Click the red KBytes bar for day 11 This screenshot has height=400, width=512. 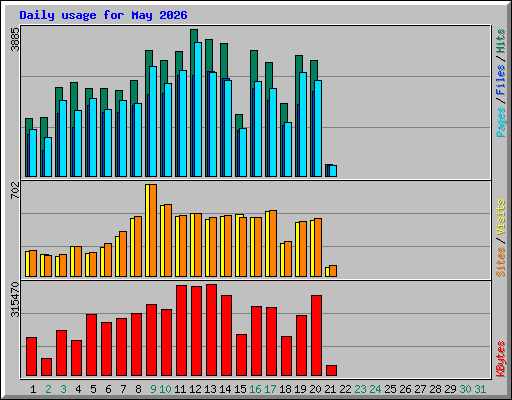(181, 330)
